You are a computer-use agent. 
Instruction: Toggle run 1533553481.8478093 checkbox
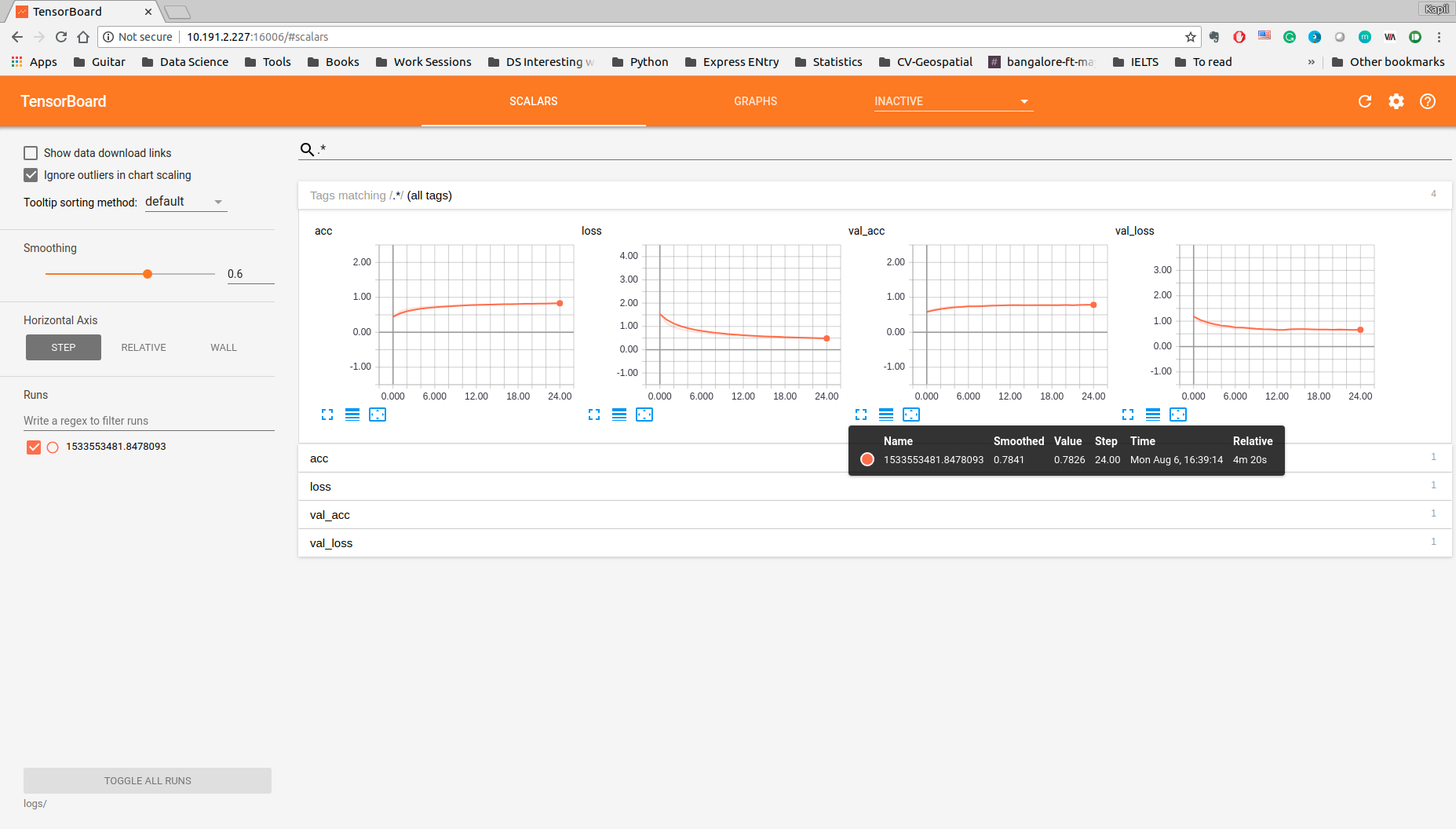click(x=33, y=447)
